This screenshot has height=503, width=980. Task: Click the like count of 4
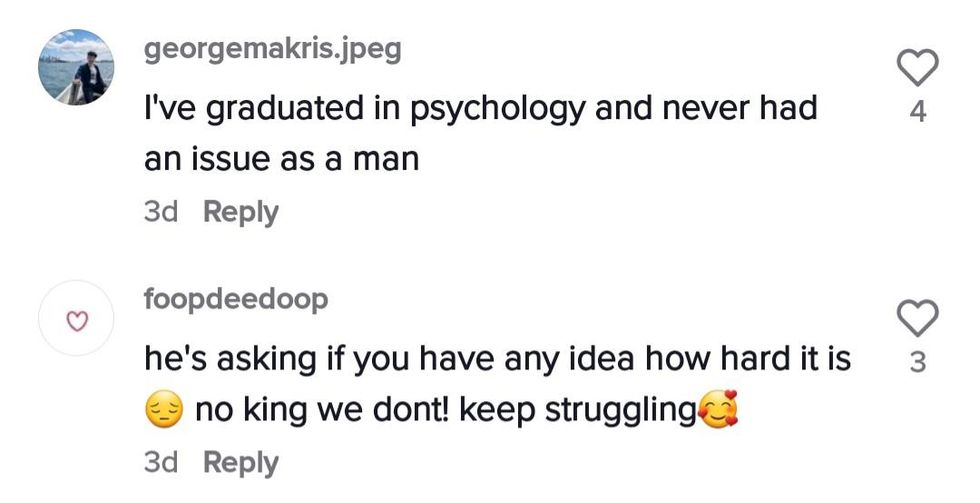pyautogui.click(x=918, y=113)
